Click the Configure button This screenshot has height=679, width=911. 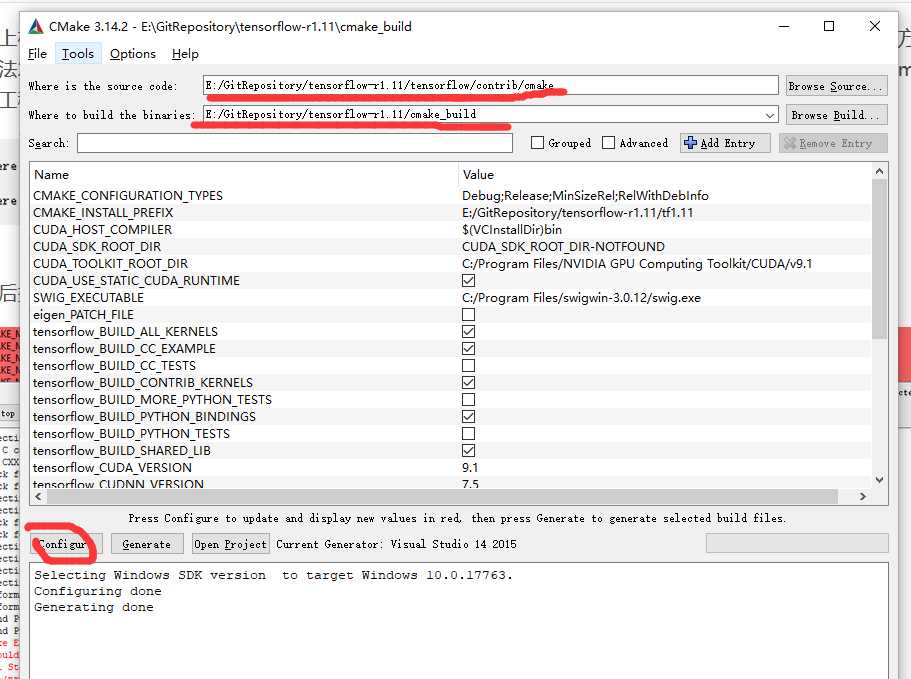[66, 544]
